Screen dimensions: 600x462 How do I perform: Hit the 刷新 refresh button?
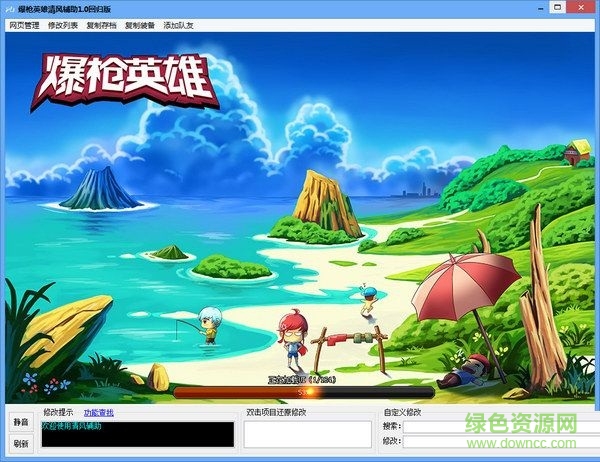[x=20, y=443]
